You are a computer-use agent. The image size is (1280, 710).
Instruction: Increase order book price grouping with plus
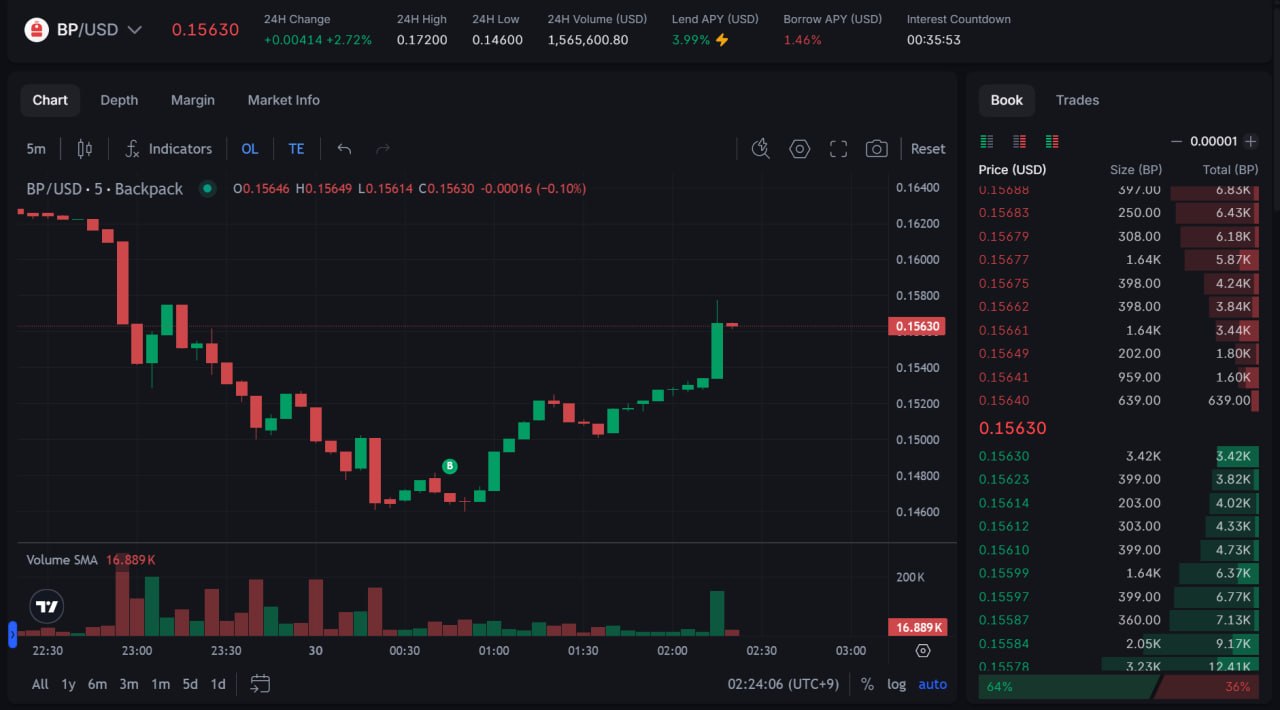pyautogui.click(x=1251, y=141)
